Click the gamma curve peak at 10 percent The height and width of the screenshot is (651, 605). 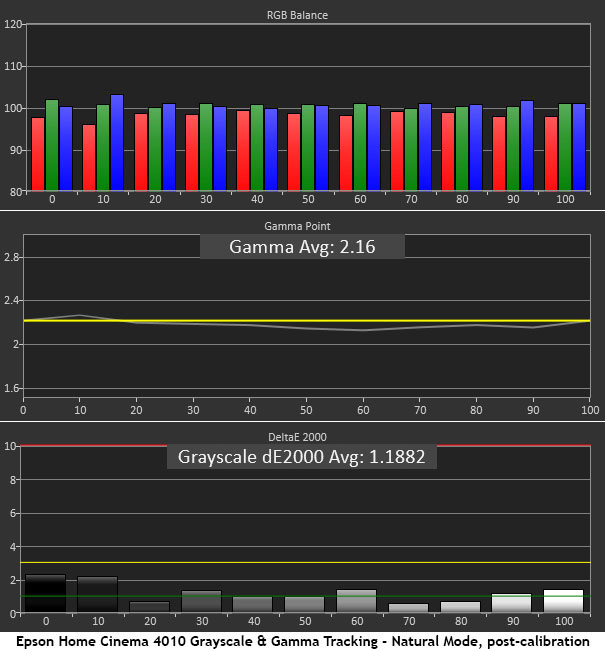pyautogui.click(x=80, y=315)
